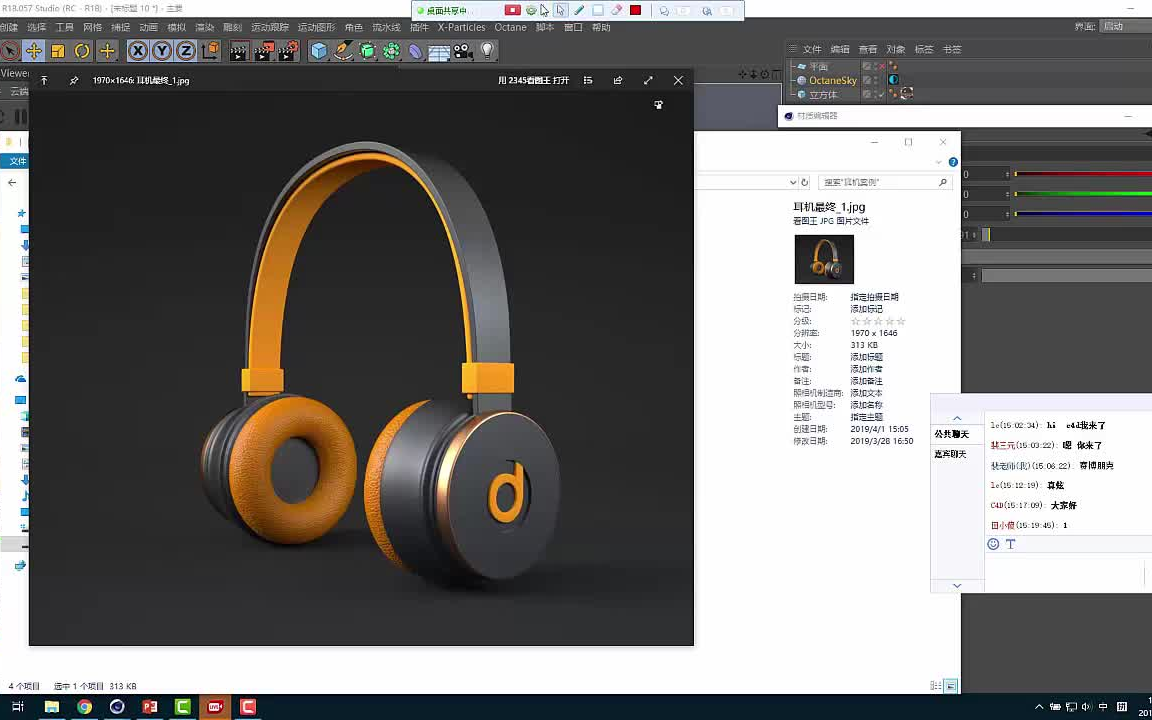Open the Octane menu
This screenshot has height=720, width=1152.
pyautogui.click(x=510, y=27)
